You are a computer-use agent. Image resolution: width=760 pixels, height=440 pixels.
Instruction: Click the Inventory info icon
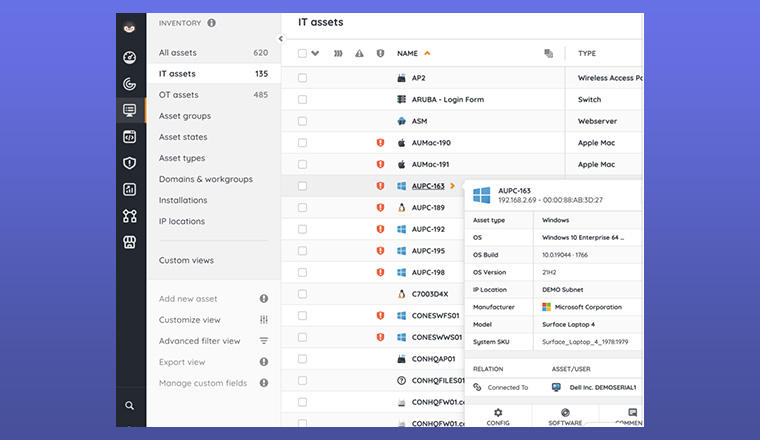(x=211, y=23)
